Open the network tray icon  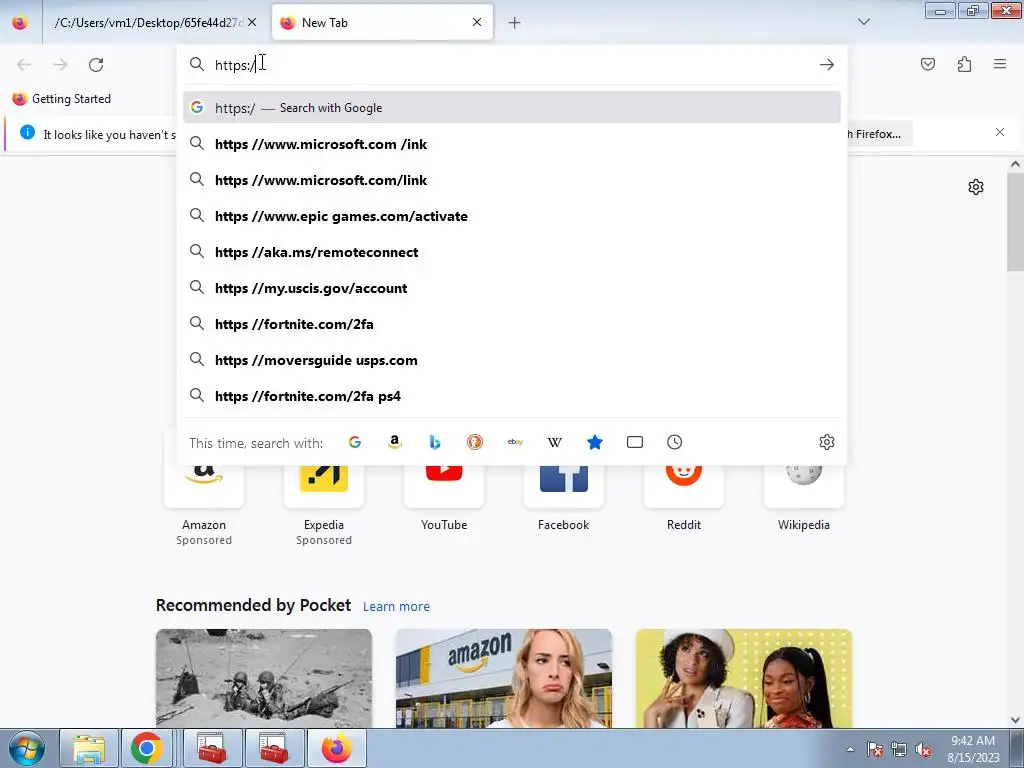pyautogui.click(x=899, y=750)
